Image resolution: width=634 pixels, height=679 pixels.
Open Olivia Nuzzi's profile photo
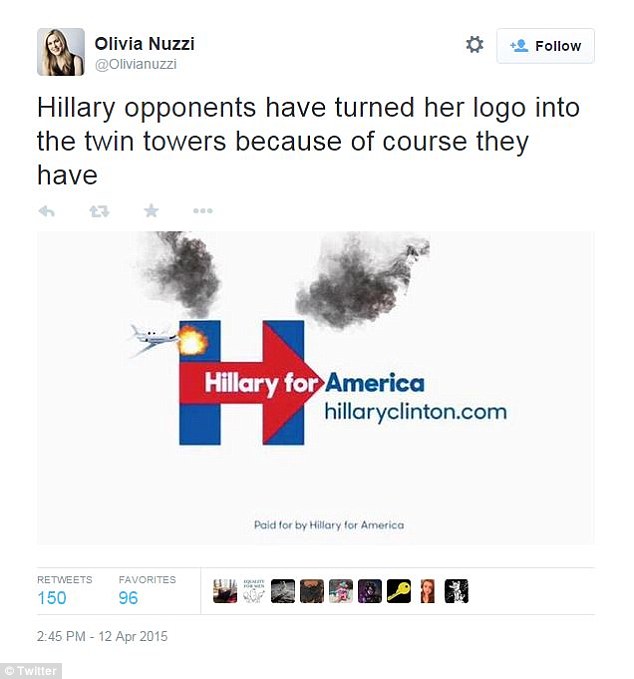(x=61, y=52)
